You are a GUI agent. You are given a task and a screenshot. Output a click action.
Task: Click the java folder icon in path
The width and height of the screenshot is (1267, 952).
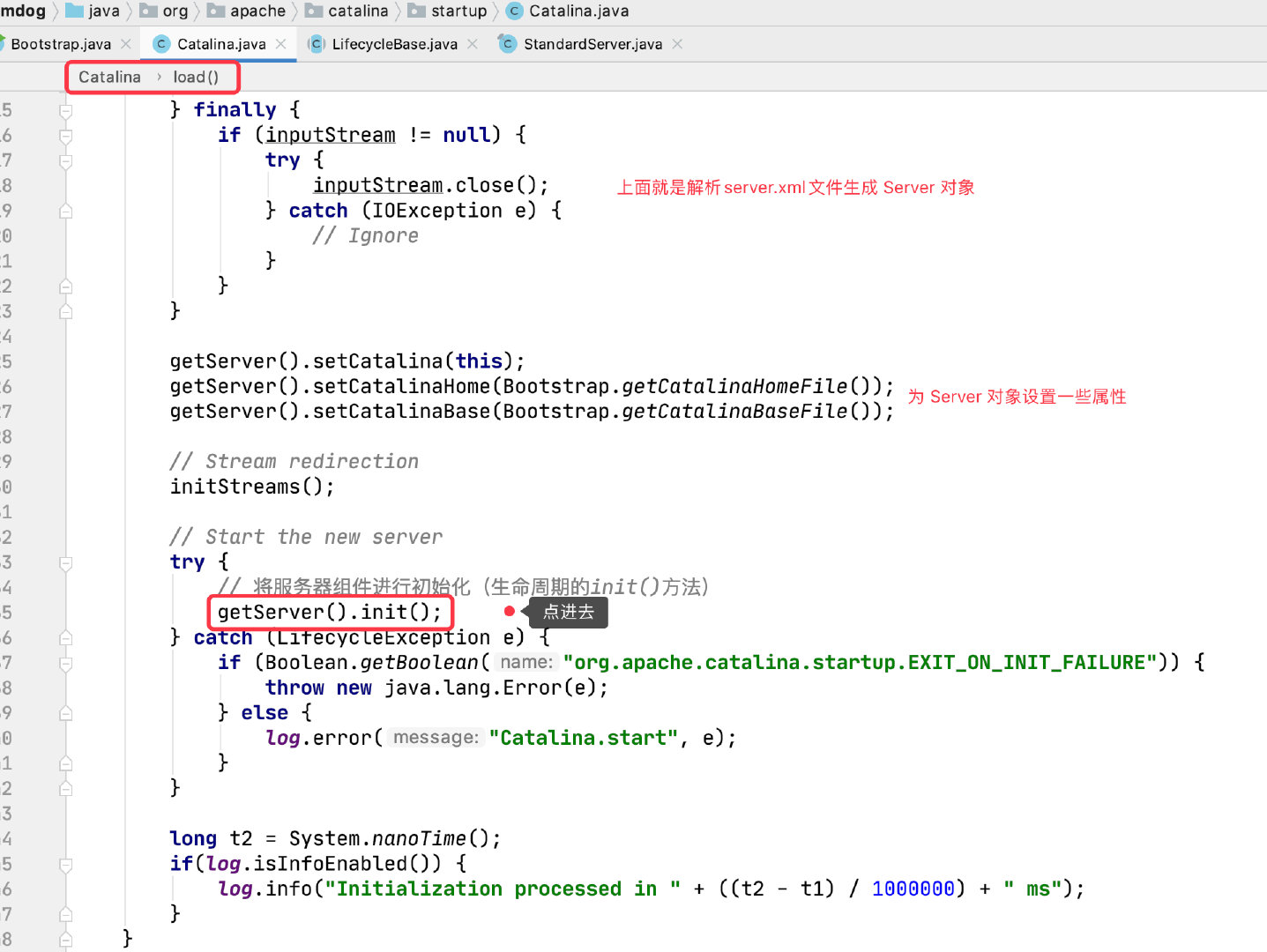click(75, 11)
